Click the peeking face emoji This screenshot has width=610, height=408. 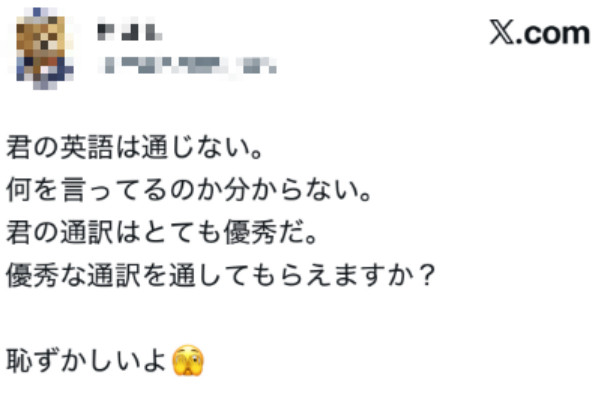tap(190, 357)
